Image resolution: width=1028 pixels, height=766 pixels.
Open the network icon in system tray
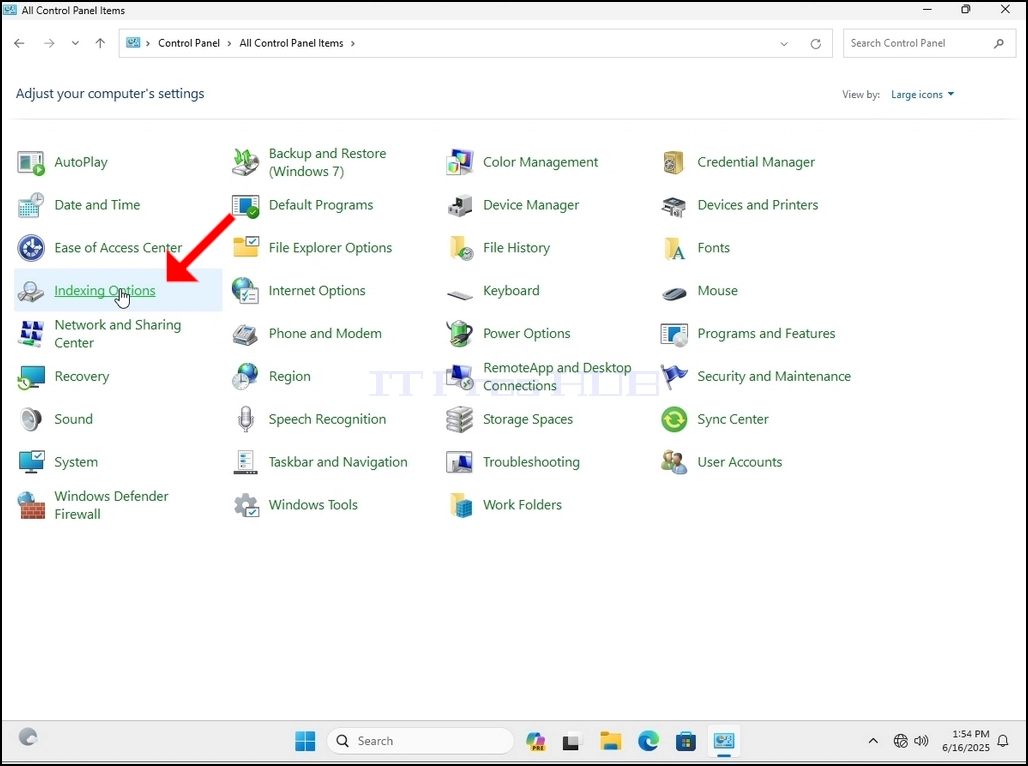901,741
